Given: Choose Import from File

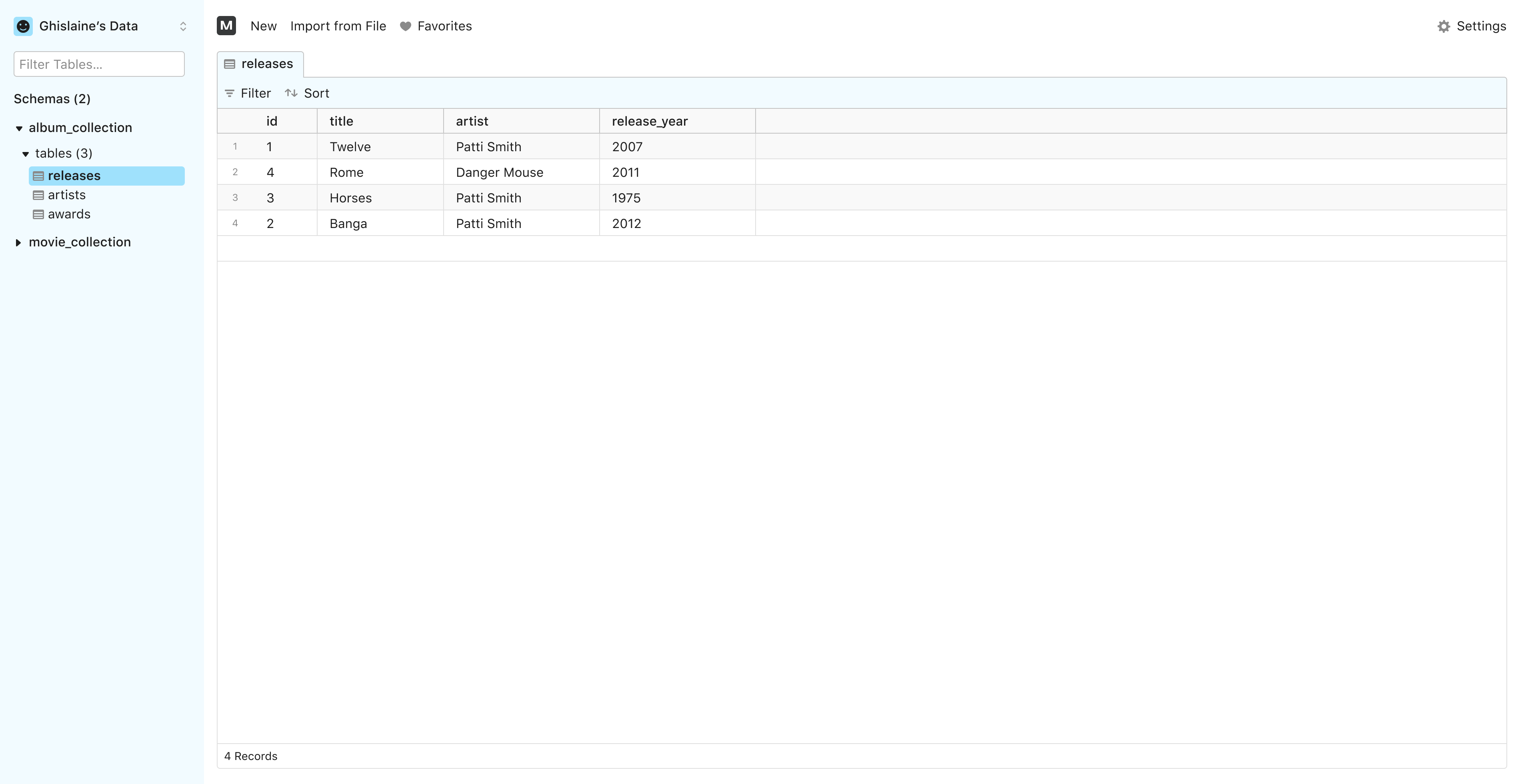Looking at the screenshot, I should tap(338, 26).
